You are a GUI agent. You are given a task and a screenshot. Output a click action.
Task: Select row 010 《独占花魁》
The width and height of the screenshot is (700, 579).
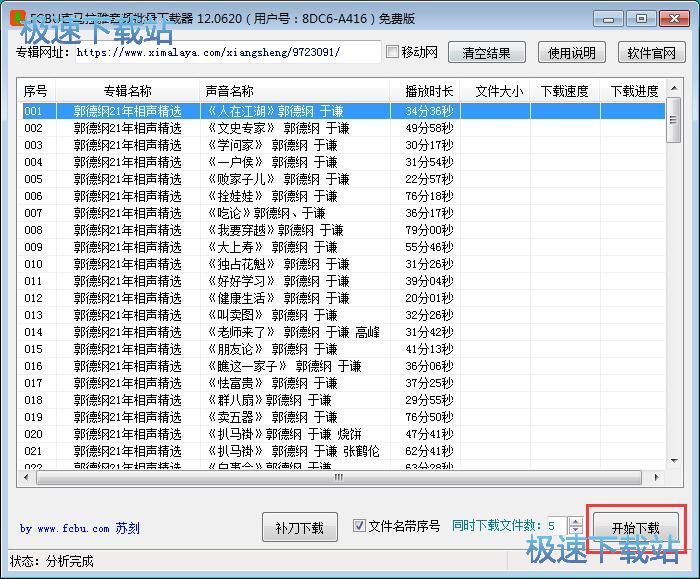pyautogui.click(x=342, y=264)
